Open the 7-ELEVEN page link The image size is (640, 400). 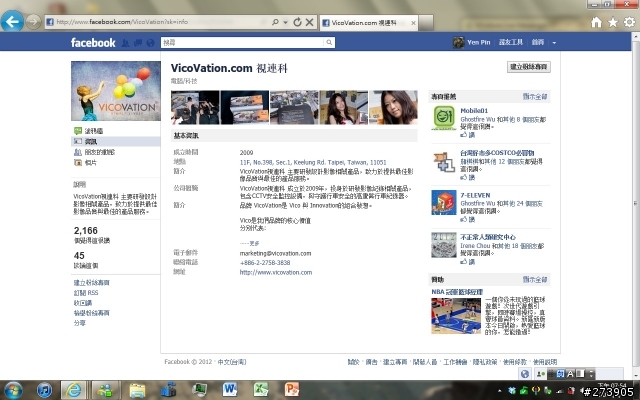click(x=475, y=195)
